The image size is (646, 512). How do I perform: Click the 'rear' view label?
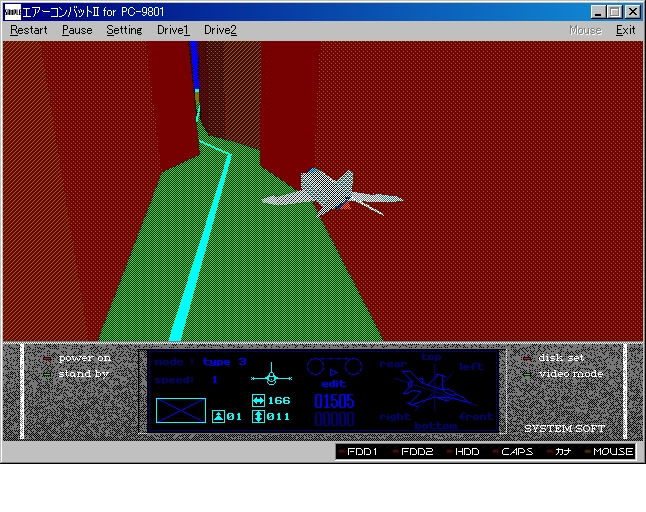point(393,364)
